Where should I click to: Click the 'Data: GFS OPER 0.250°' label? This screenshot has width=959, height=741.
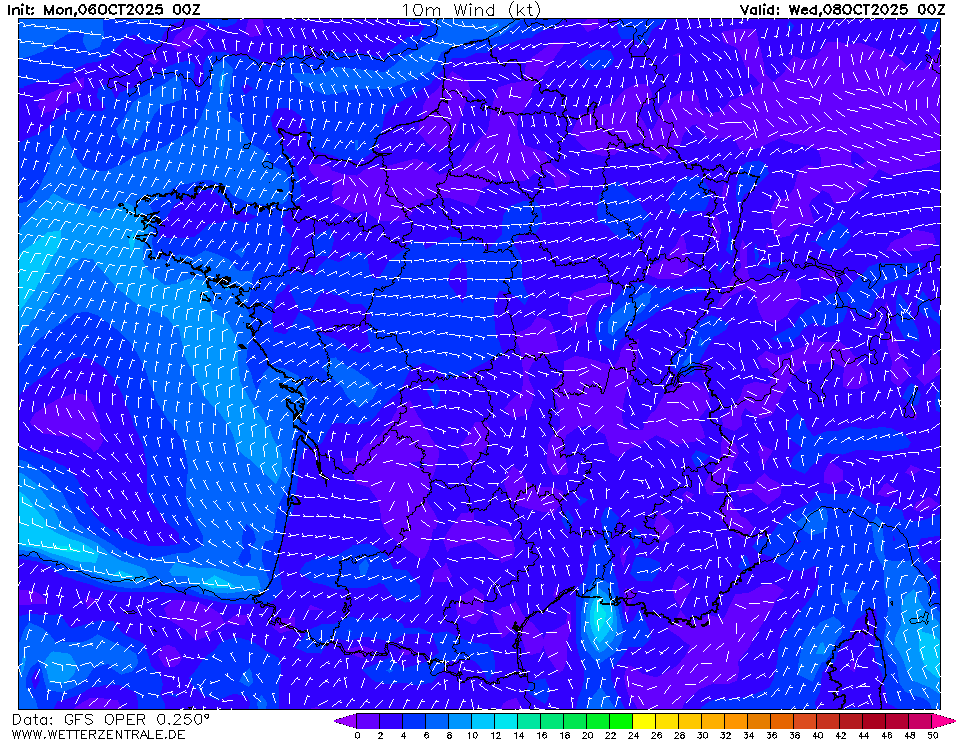pyautogui.click(x=111, y=719)
